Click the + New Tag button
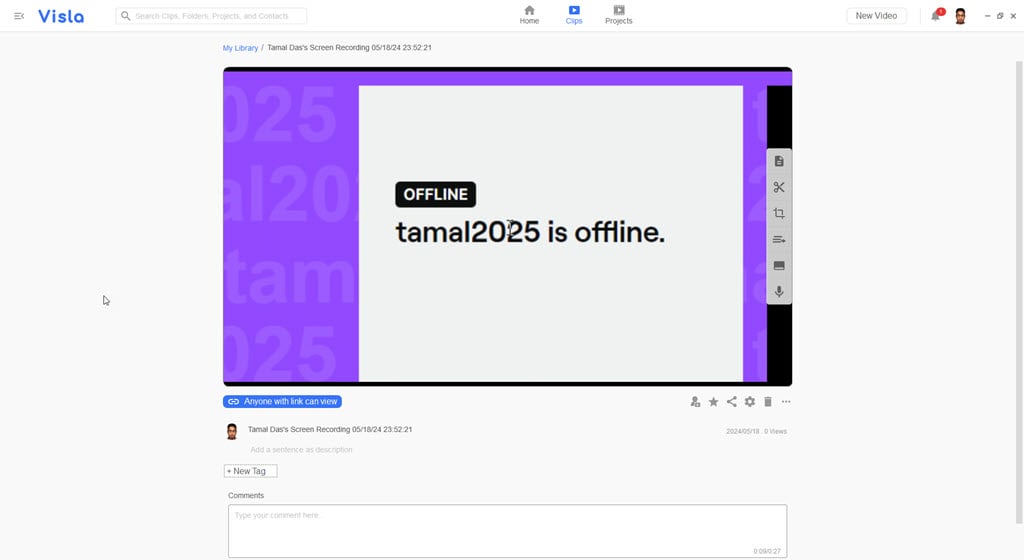1024x560 pixels. [250, 471]
